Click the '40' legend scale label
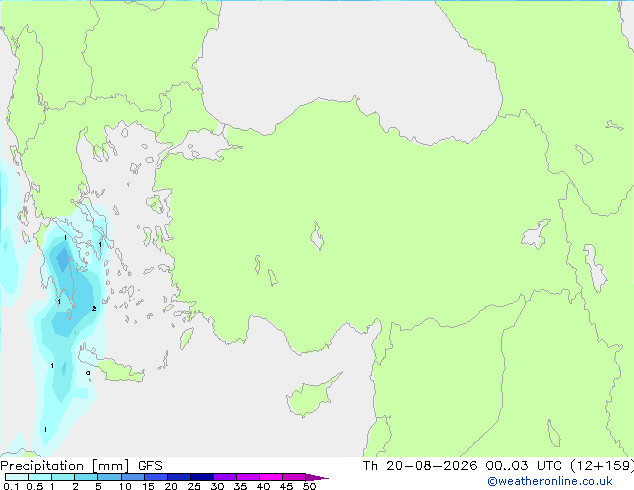Screen dimensions: 634x490 pyautogui.click(x=263, y=486)
